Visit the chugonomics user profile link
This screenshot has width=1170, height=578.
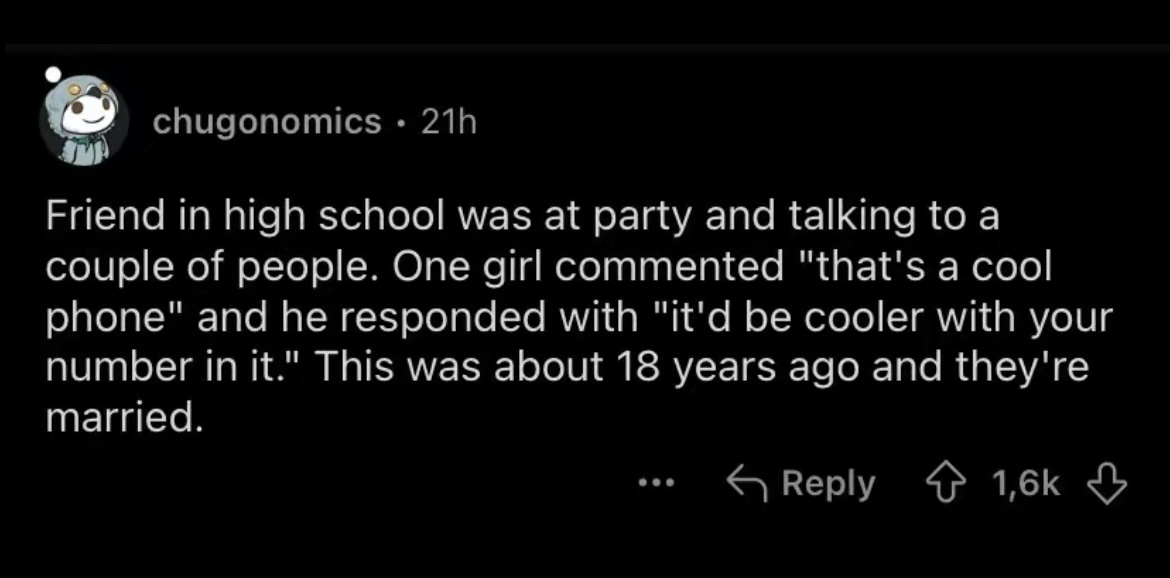coord(267,122)
